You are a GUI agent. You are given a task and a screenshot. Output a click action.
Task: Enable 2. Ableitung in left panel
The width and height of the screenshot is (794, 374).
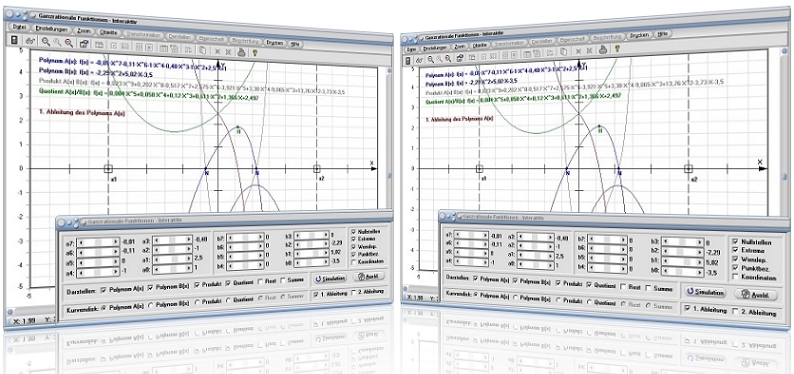click(353, 292)
